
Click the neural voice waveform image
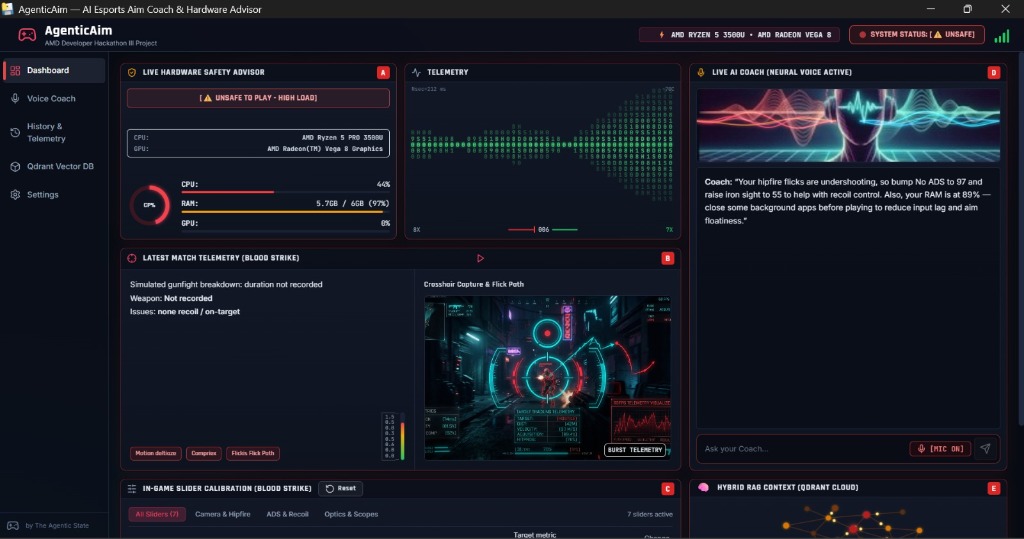pyautogui.click(x=848, y=125)
